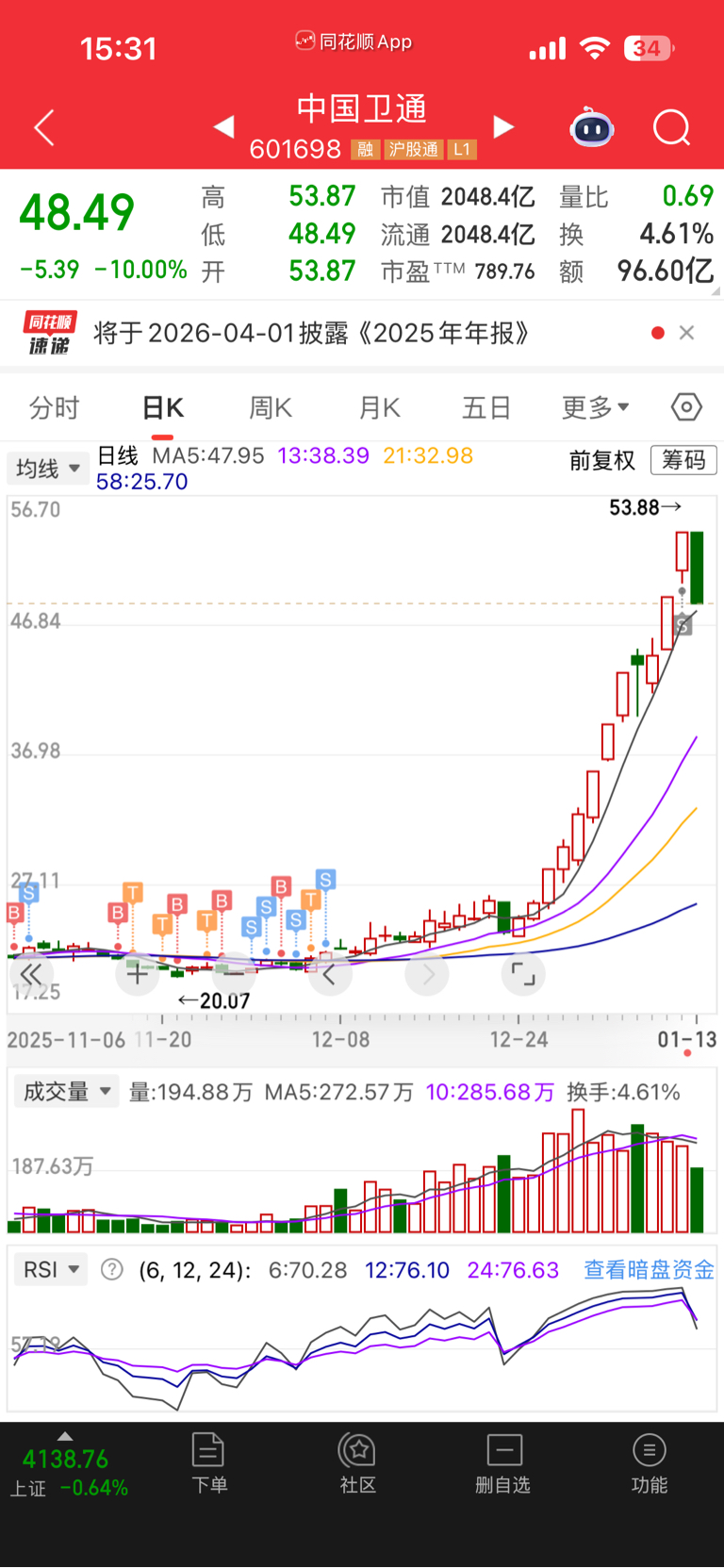The width and height of the screenshot is (724, 1568).
Task: Tap the 53.88 high price marker
Action: pyautogui.click(x=646, y=507)
